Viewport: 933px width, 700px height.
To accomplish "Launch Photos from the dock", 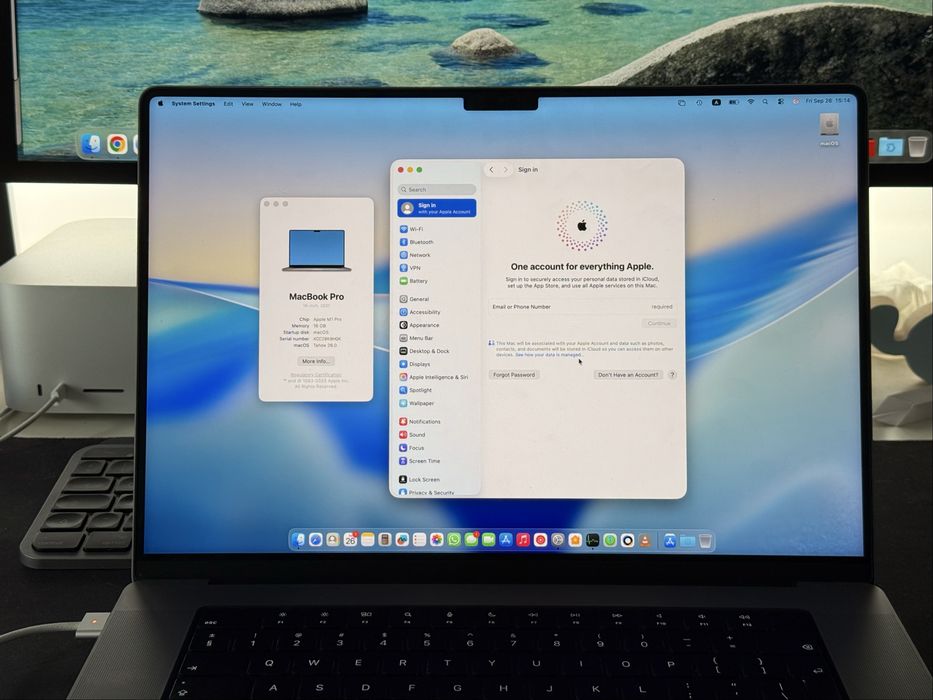I will point(437,540).
